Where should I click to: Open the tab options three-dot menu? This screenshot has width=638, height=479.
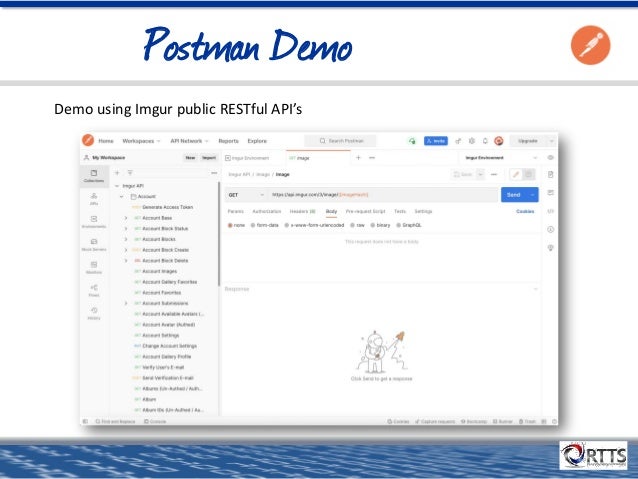372,157
